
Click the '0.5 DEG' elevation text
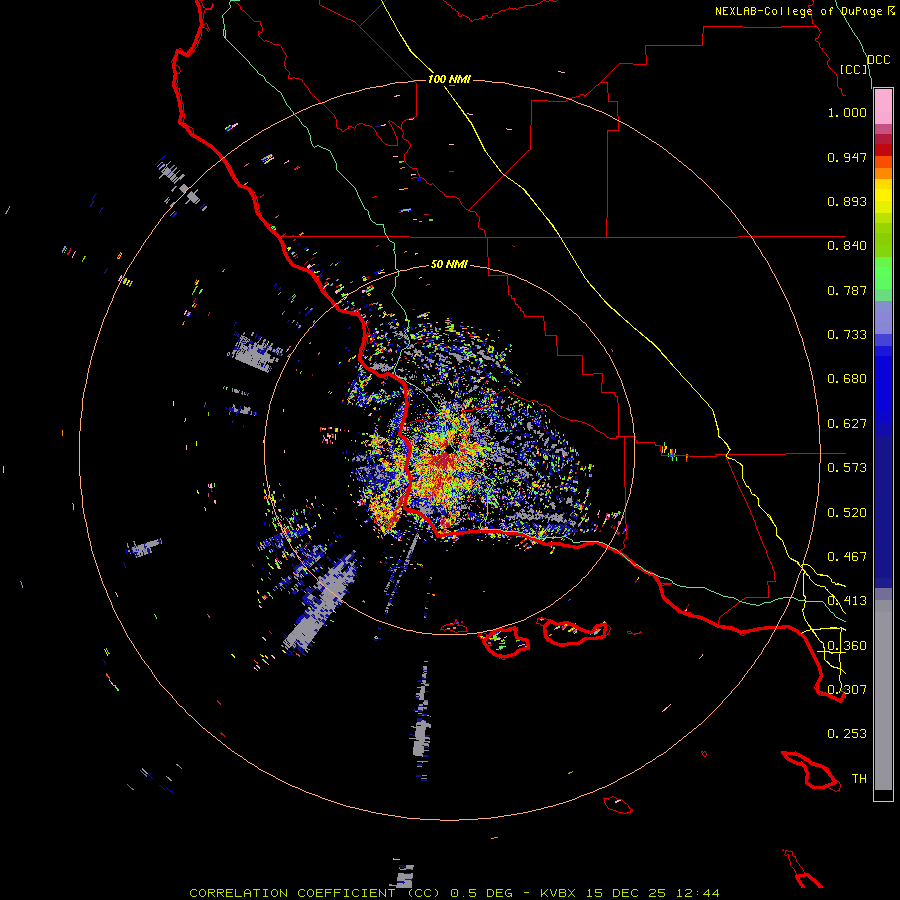(483, 893)
